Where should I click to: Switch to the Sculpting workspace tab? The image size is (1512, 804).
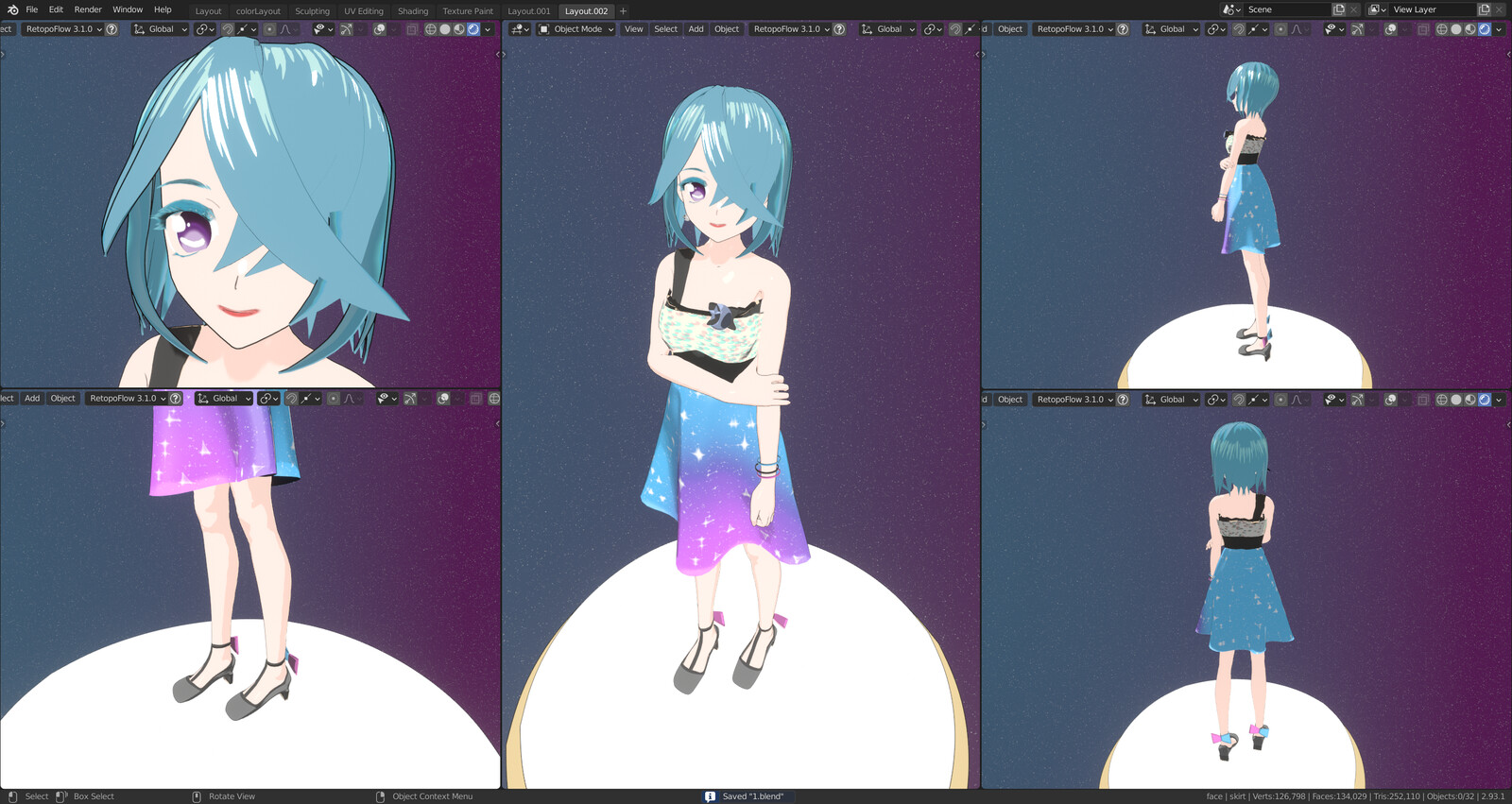312,11
